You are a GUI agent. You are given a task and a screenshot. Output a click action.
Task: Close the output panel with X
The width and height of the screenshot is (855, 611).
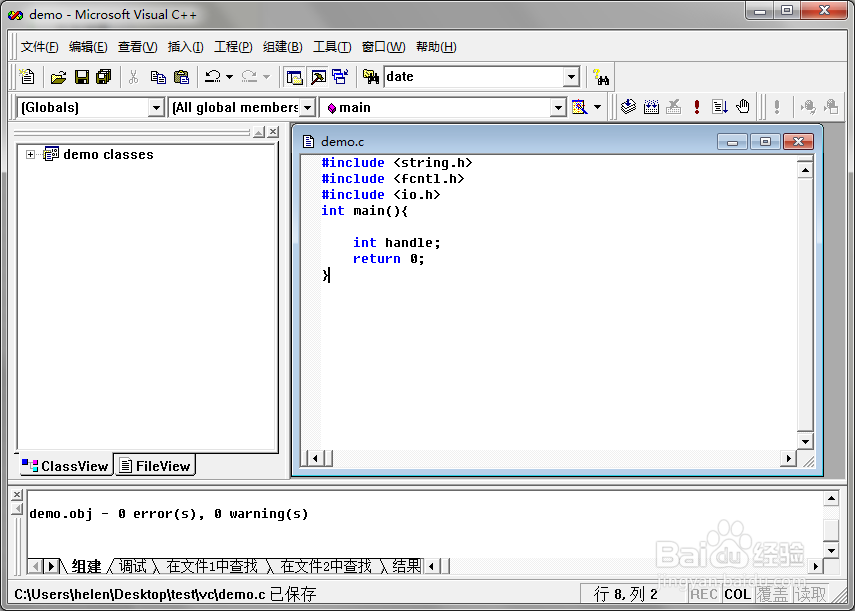click(17, 494)
